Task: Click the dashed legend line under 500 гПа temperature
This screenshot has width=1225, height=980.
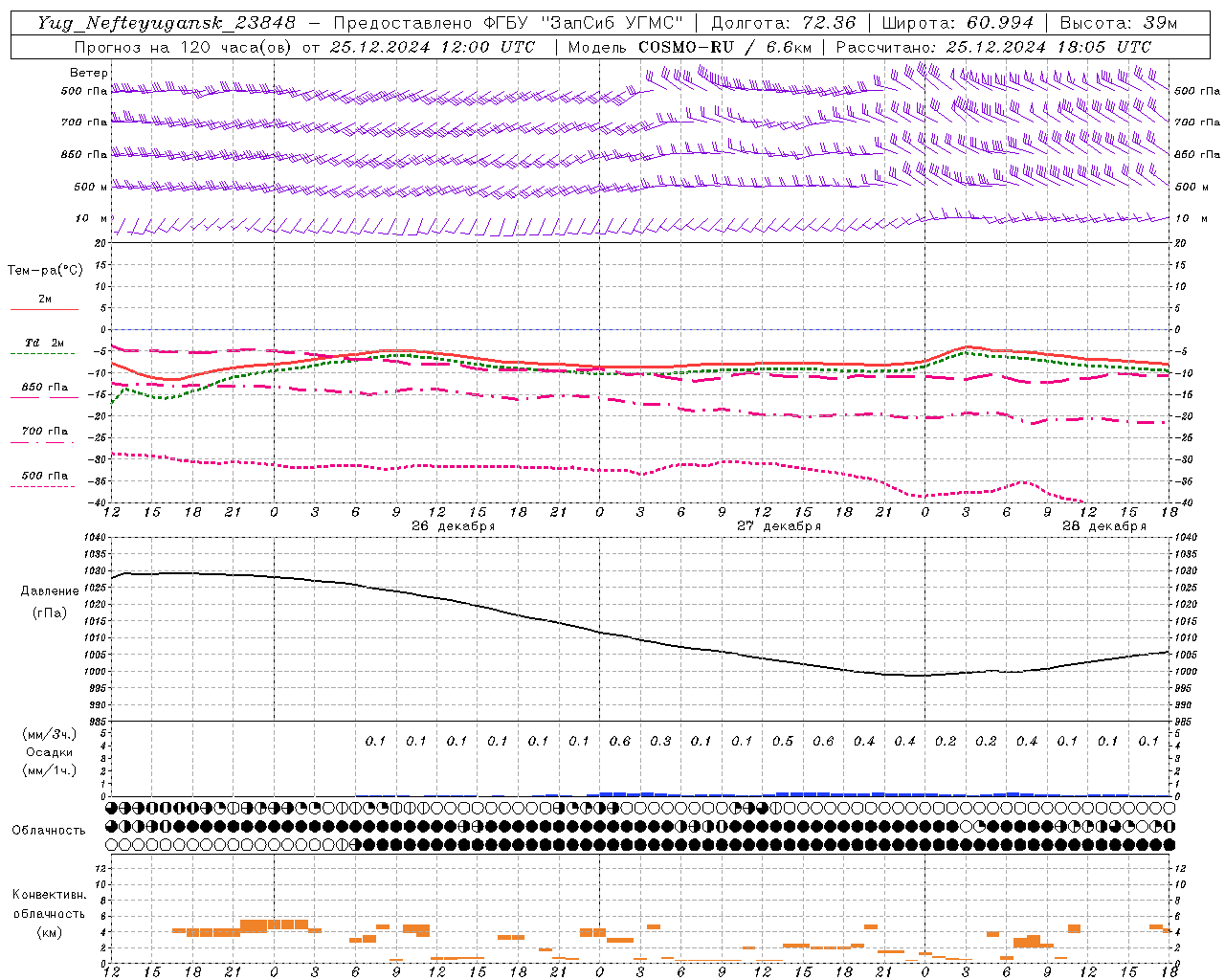Action: coord(43,487)
